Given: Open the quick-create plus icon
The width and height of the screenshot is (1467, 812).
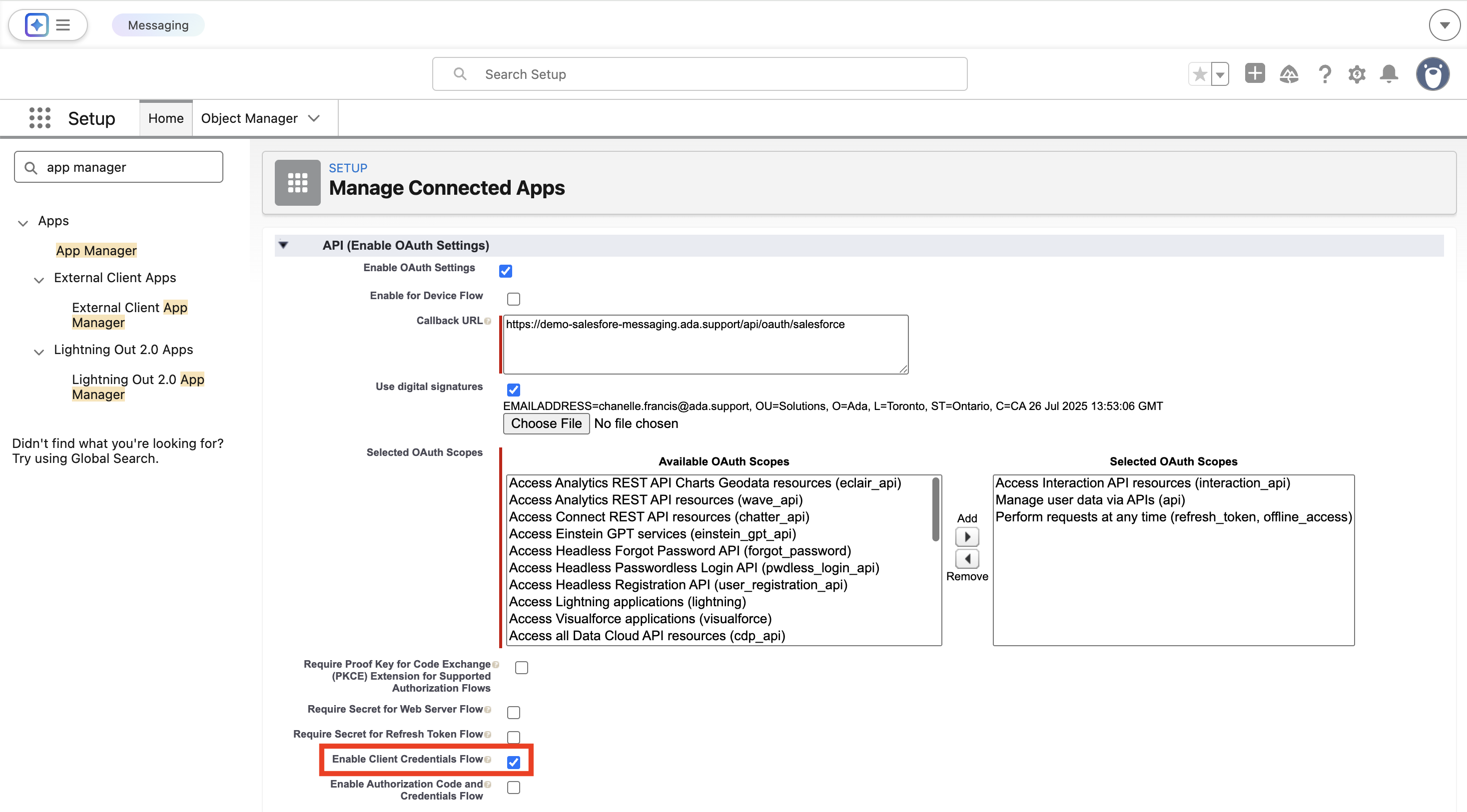Looking at the screenshot, I should pos(1255,74).
